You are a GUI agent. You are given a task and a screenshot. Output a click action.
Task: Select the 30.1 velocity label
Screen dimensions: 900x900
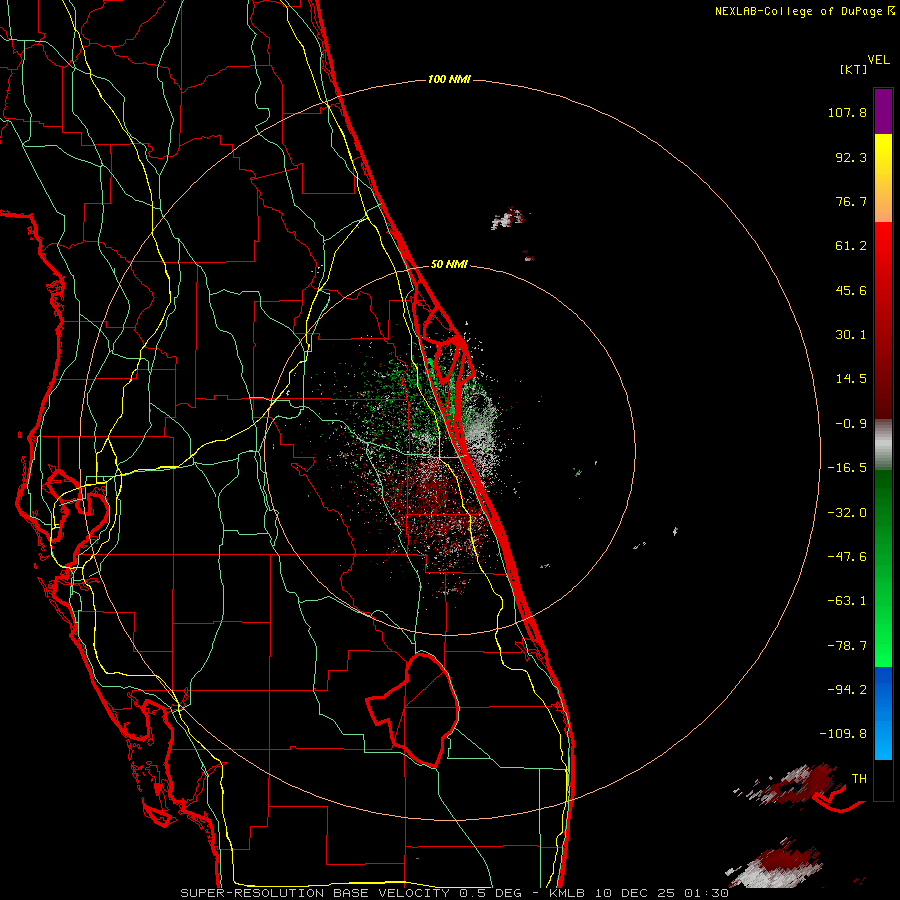click(x=851, y=335)
